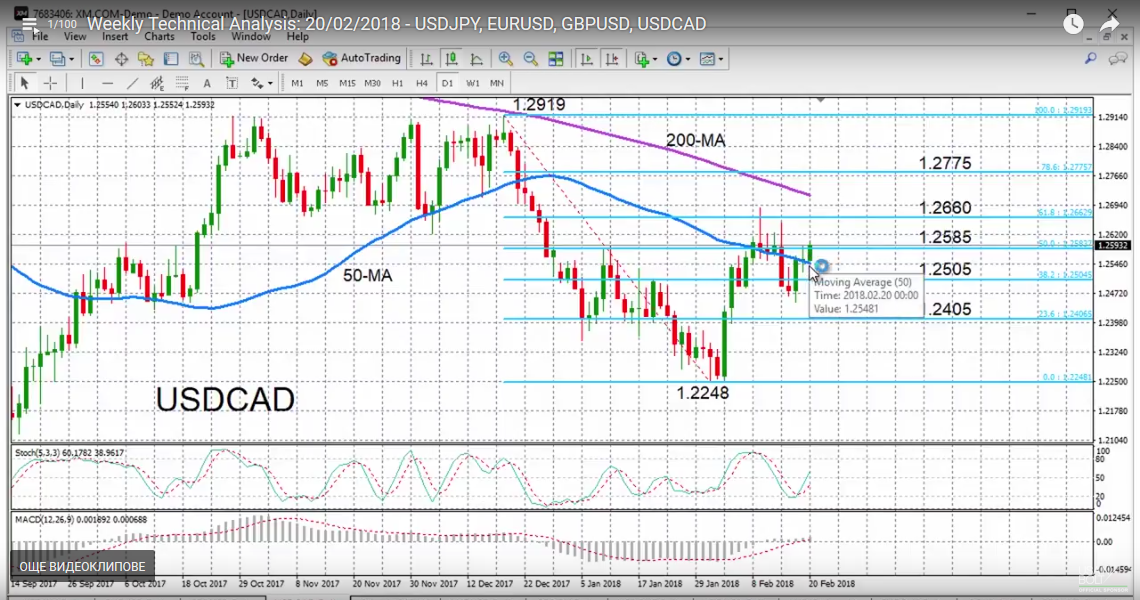Choose the trendline drawing tool
The image size is (1140, 600).
(x=133, y=83)
